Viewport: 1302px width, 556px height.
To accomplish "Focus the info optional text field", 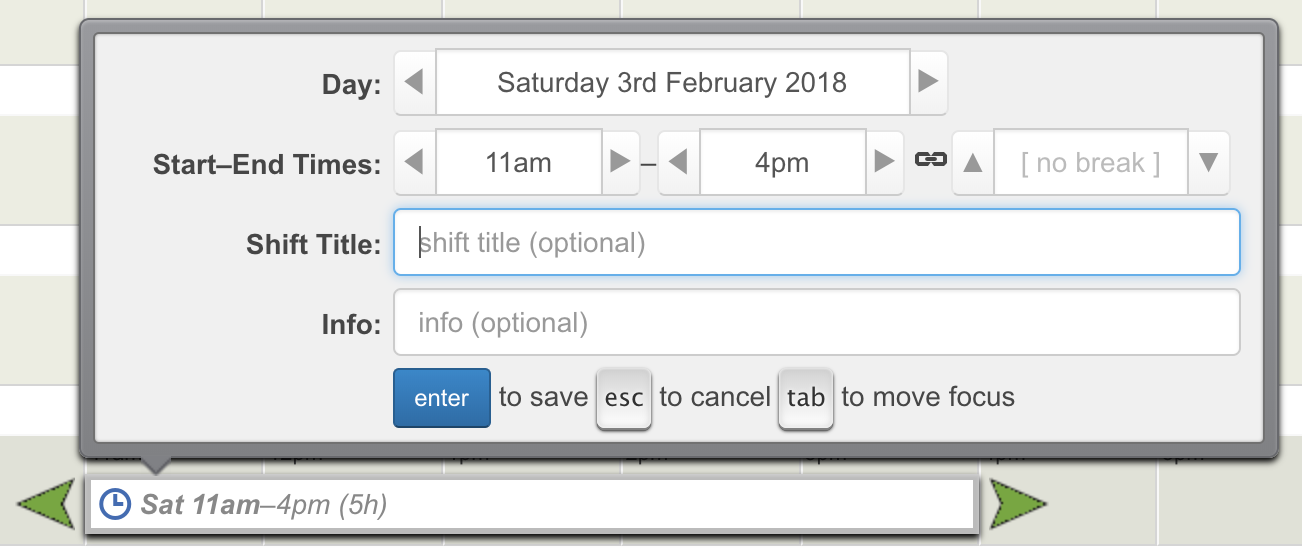I will click(x=816, y=322).
